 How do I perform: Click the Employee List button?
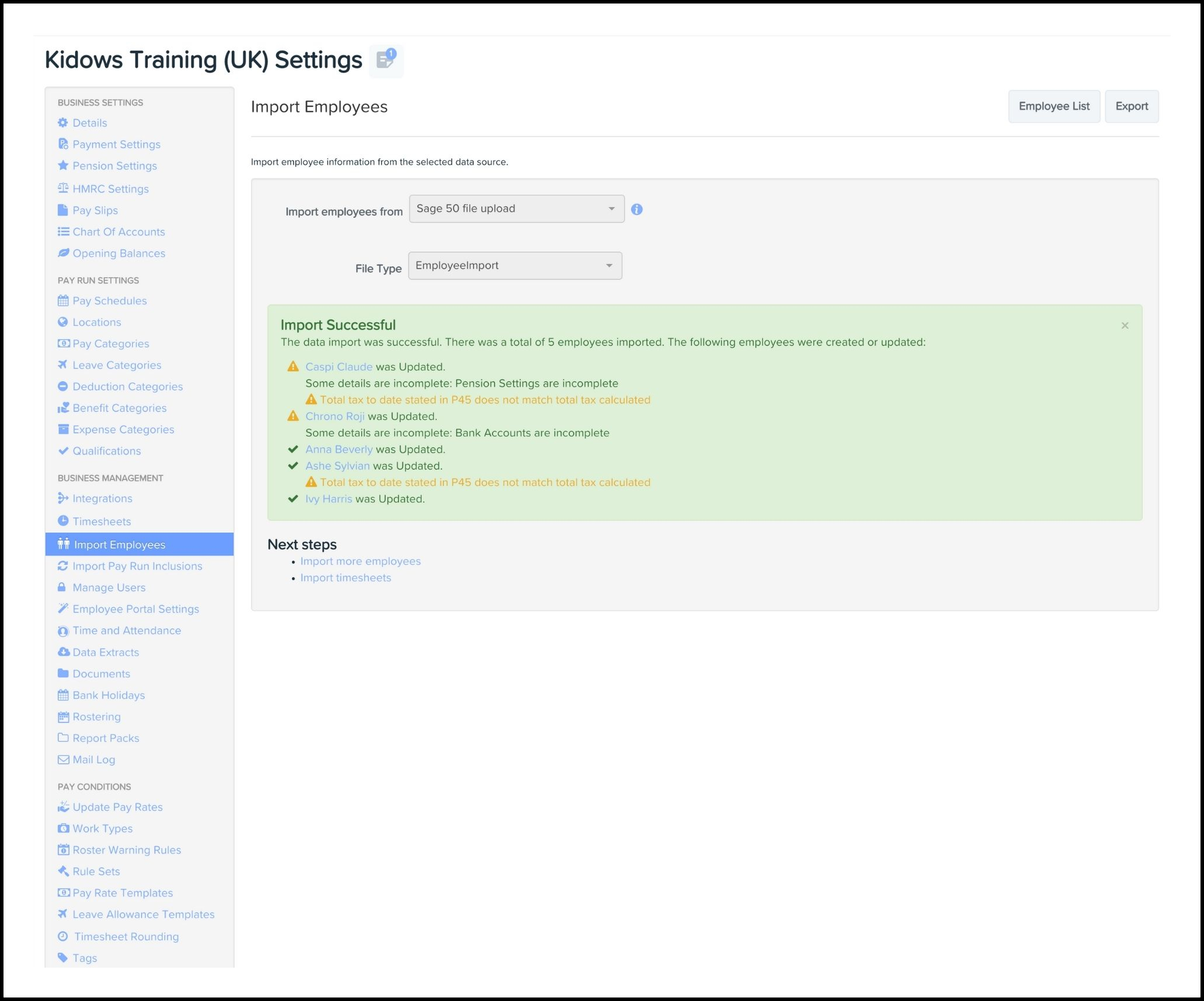(1053, 106)
